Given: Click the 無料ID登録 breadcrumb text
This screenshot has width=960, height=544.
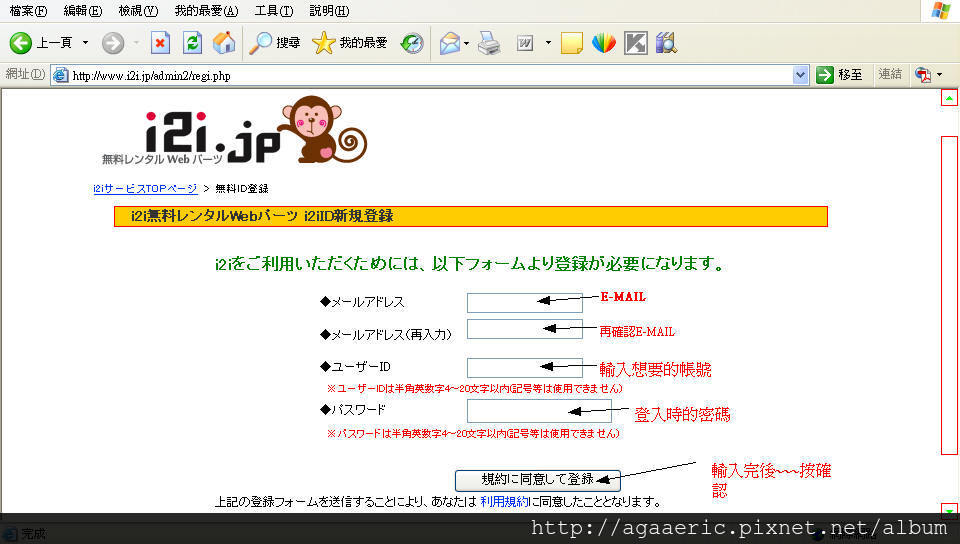Looking at the screenshot, I should [242, 188].
